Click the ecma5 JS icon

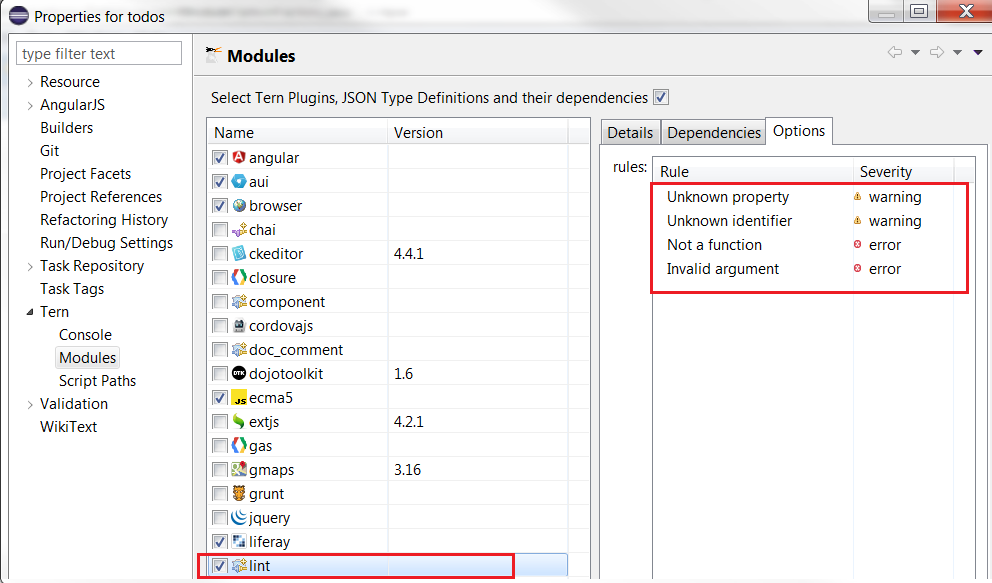239,398
